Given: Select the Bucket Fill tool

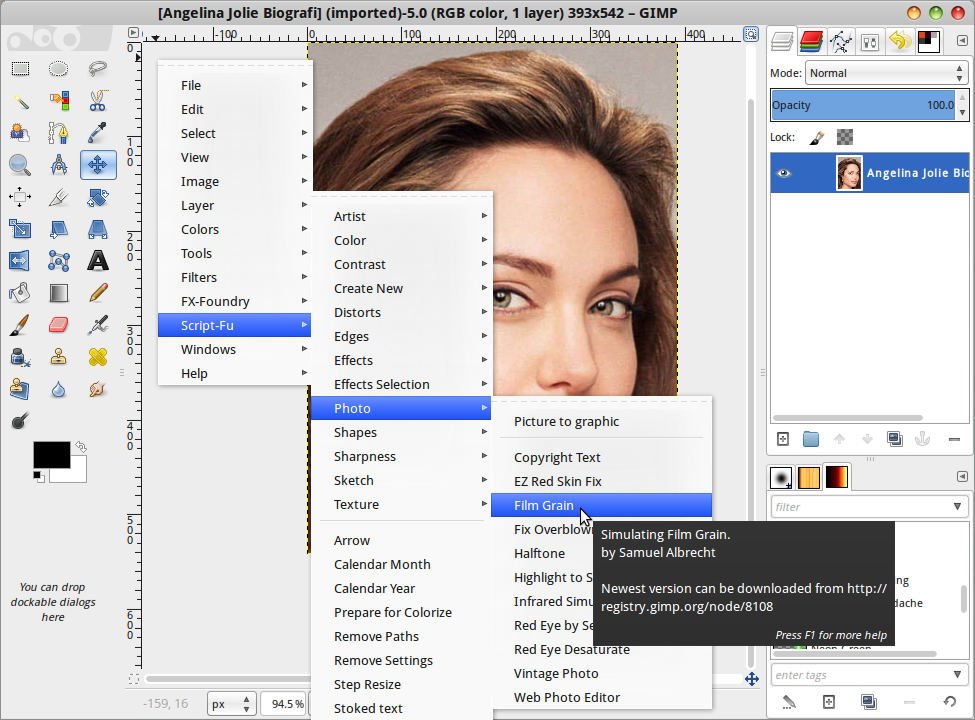Looking at the screenshot, I should click(x=20, y=292).
